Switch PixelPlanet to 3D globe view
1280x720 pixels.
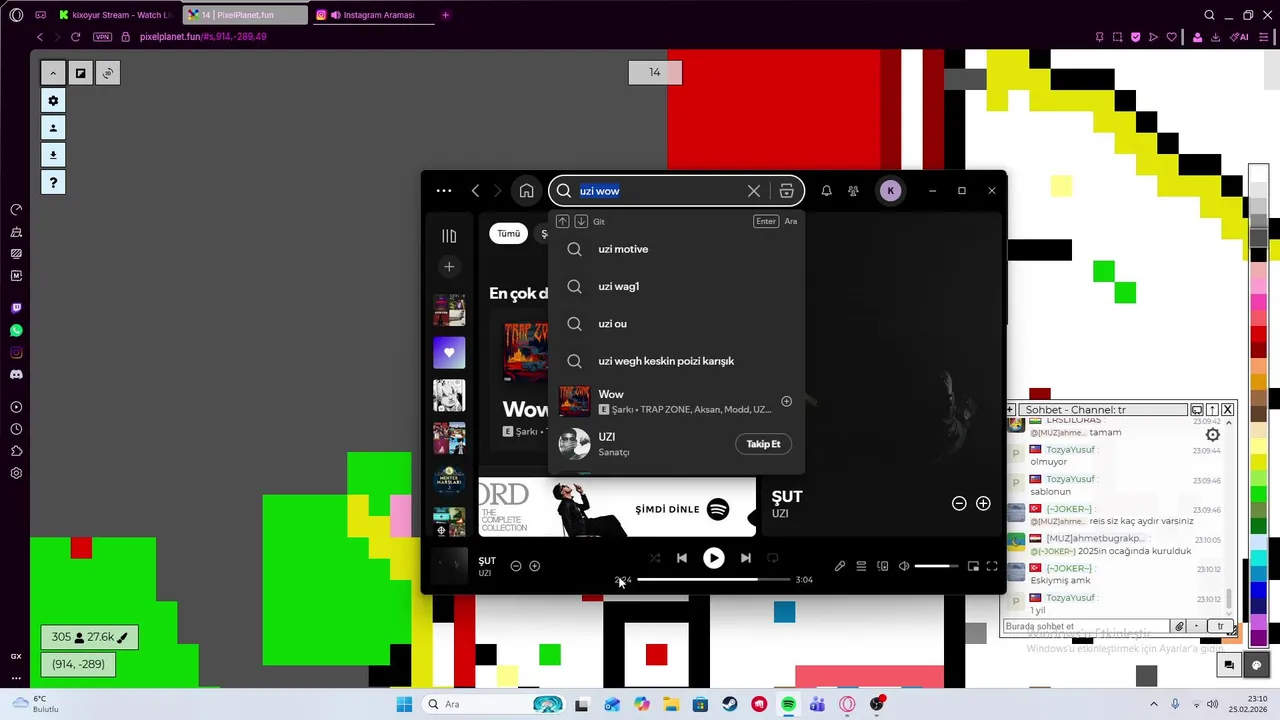(x=108, y=72)
